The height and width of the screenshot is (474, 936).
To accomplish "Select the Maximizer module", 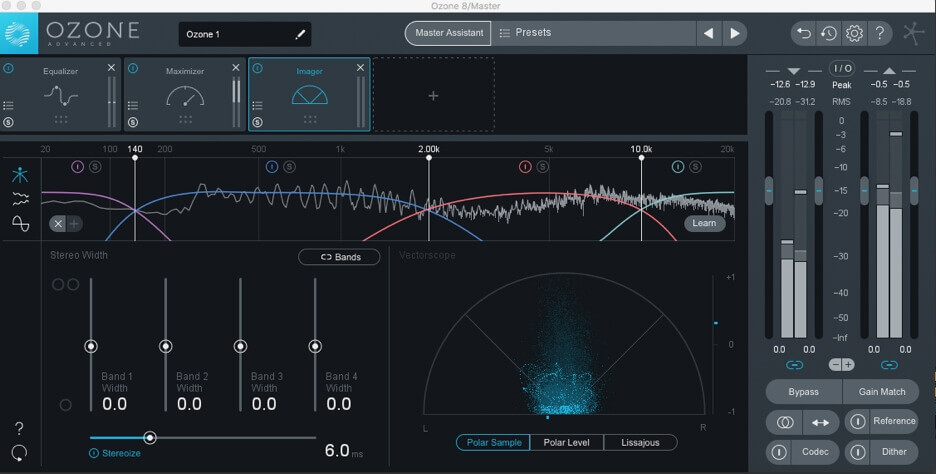I will pyautogui.click(x=185, y=94).
